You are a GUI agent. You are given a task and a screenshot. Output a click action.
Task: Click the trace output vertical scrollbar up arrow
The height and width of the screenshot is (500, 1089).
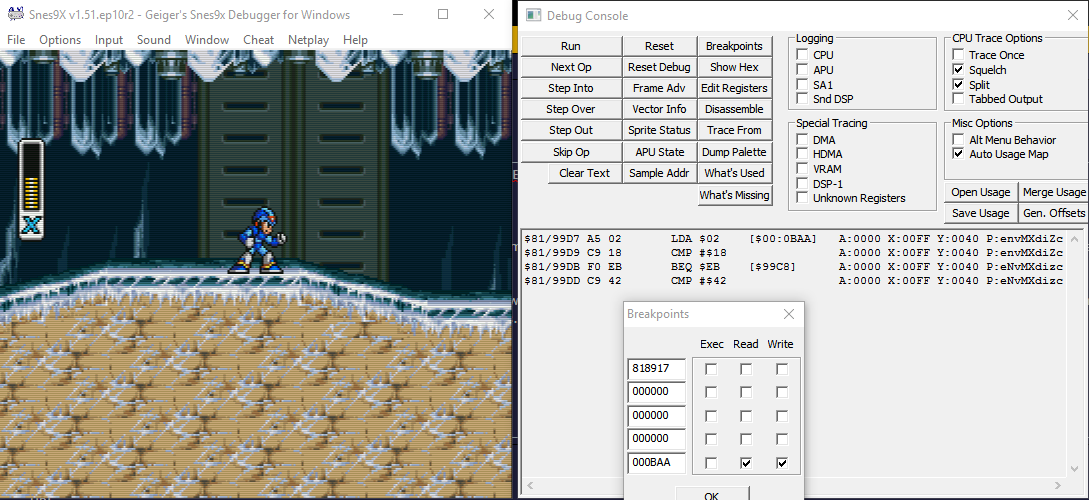coord(1075,239)
